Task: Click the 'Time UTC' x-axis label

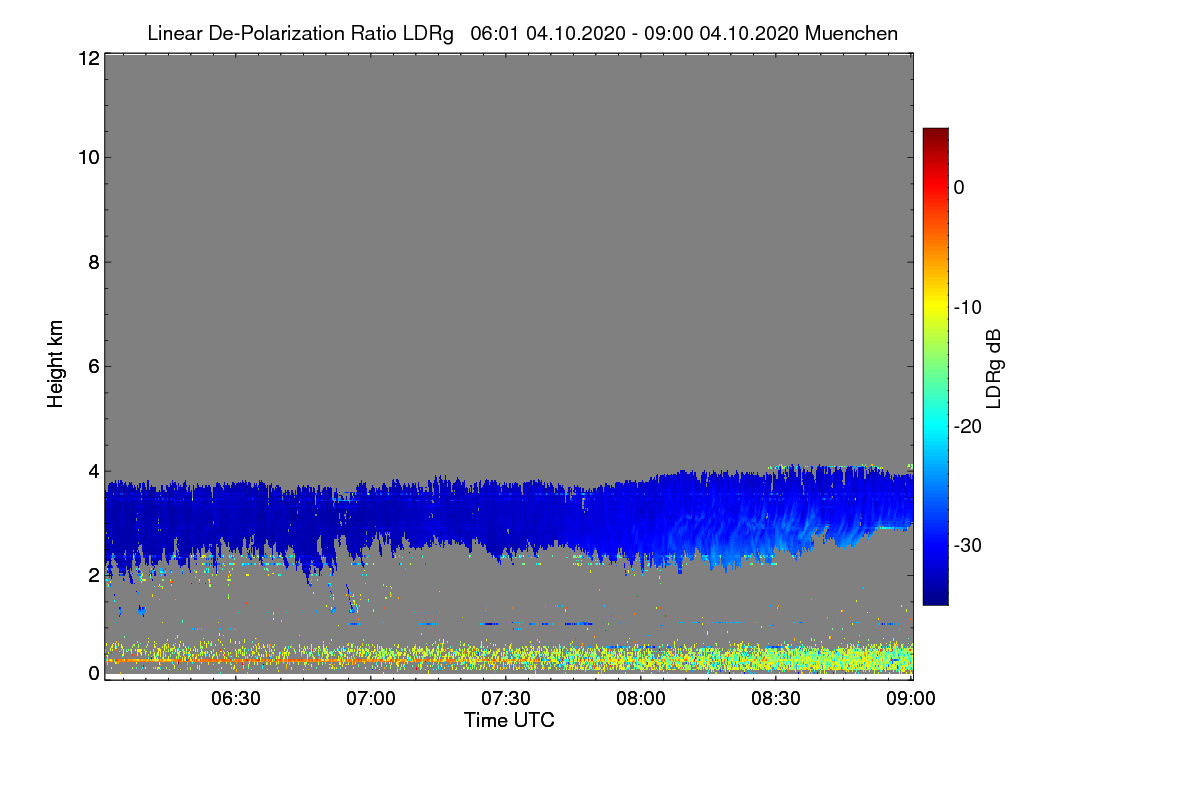Action: 509,720
